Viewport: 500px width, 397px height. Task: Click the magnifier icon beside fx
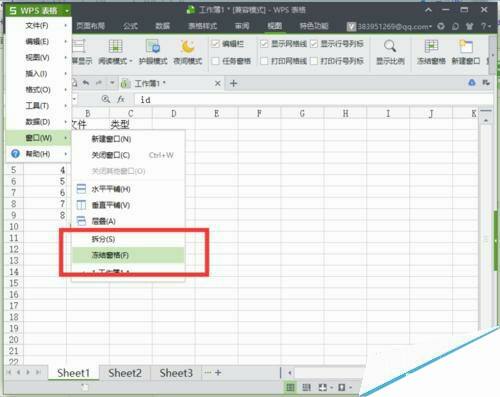pos(106,99)
